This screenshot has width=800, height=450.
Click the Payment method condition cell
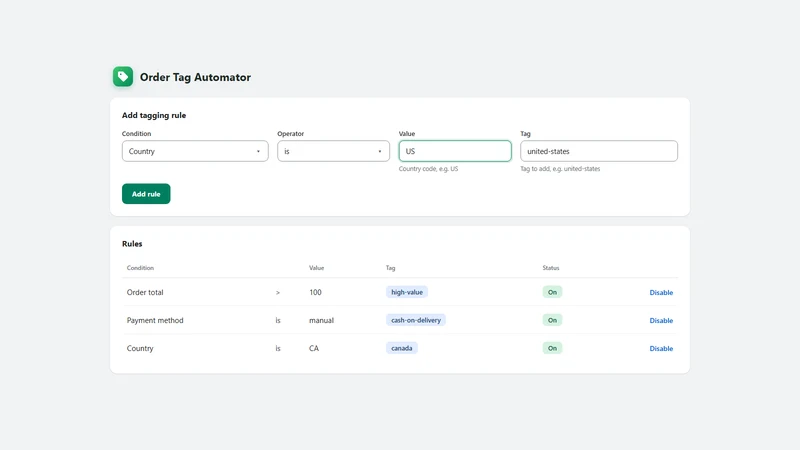[155, 320]
